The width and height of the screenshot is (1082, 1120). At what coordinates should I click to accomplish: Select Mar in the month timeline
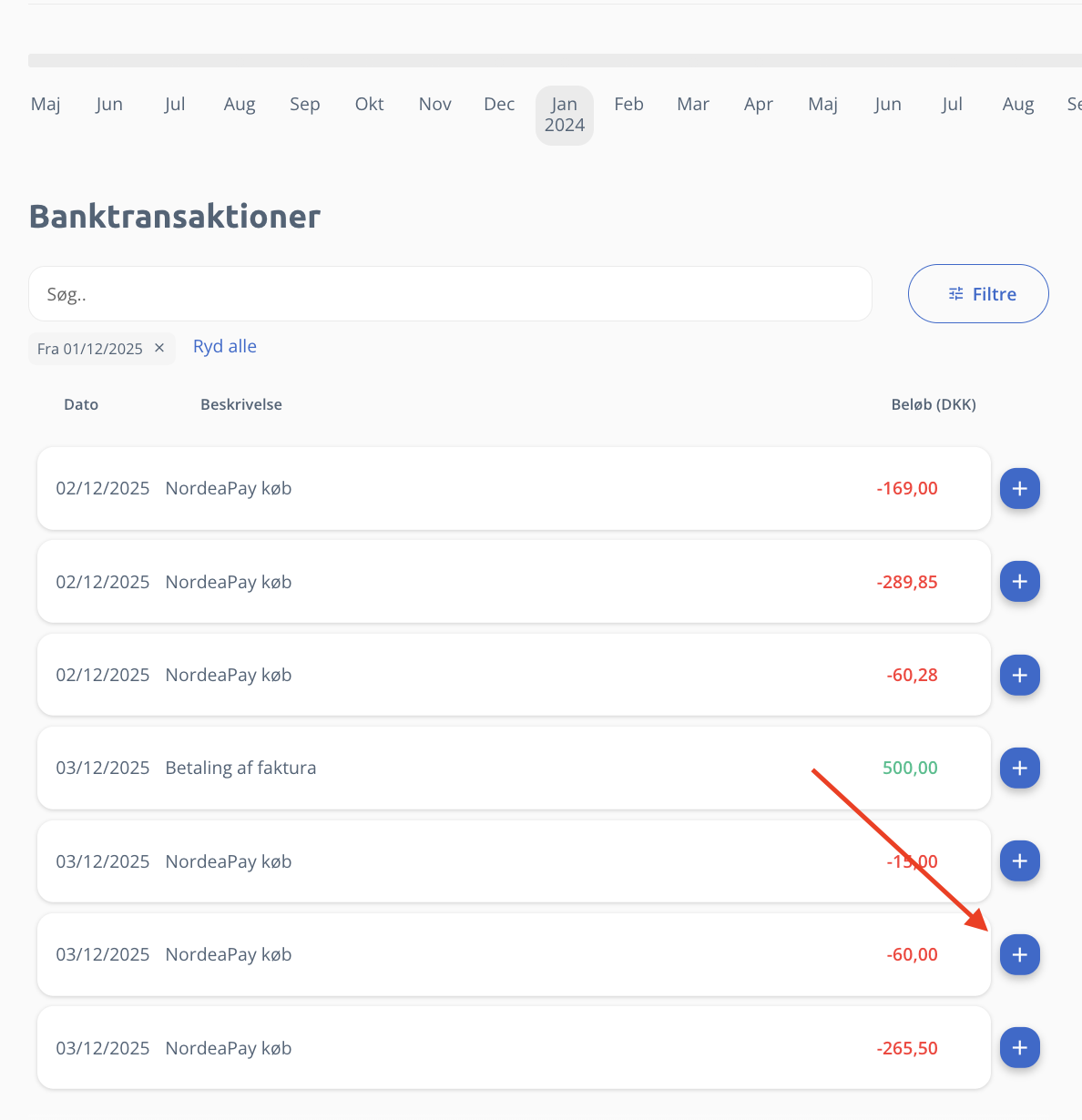click(x=693, y=104)
